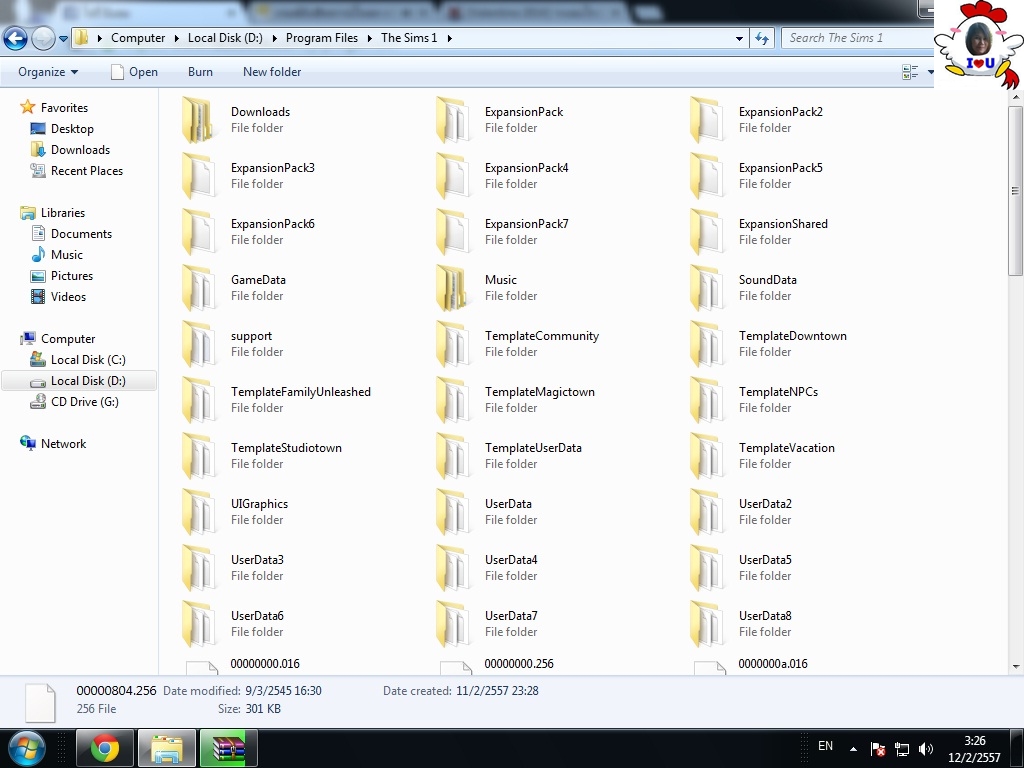Viewport: 1024px width, 768px height.
Task: Expand arrow after Program Files breadcrumb
Action: click(x=370, y=39)
